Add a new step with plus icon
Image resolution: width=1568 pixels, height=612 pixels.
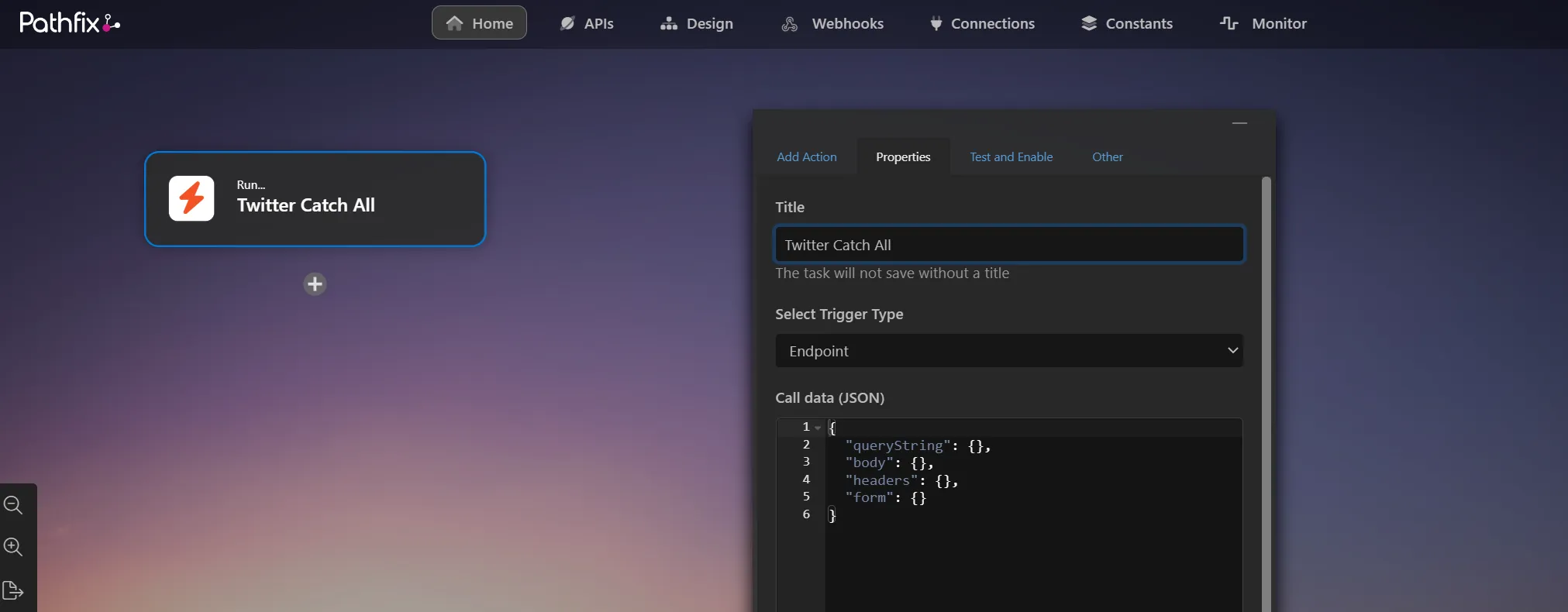315,284
